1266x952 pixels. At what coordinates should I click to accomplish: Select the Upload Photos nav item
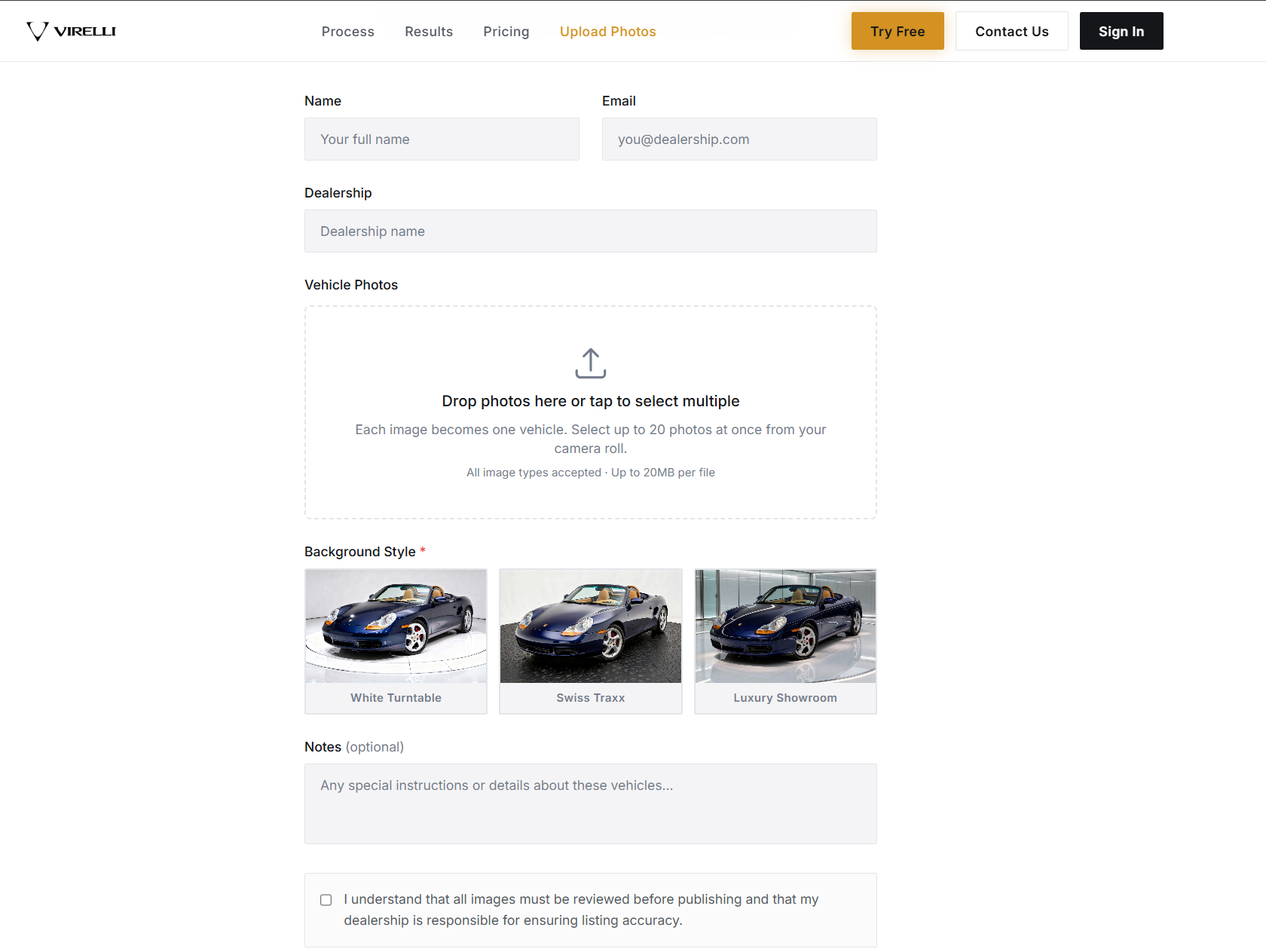607,32
